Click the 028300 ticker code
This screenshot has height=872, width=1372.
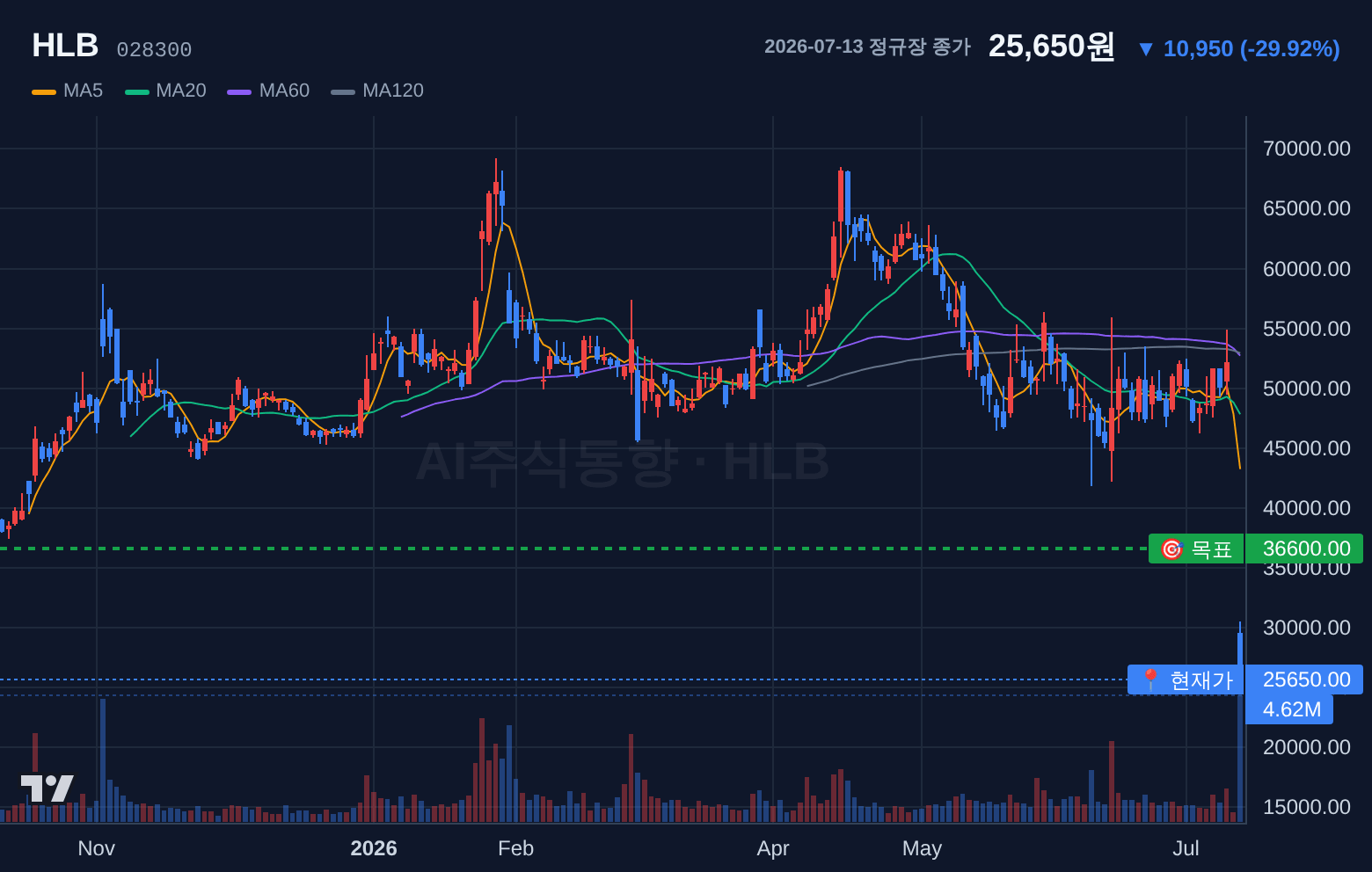pos(154,50)
